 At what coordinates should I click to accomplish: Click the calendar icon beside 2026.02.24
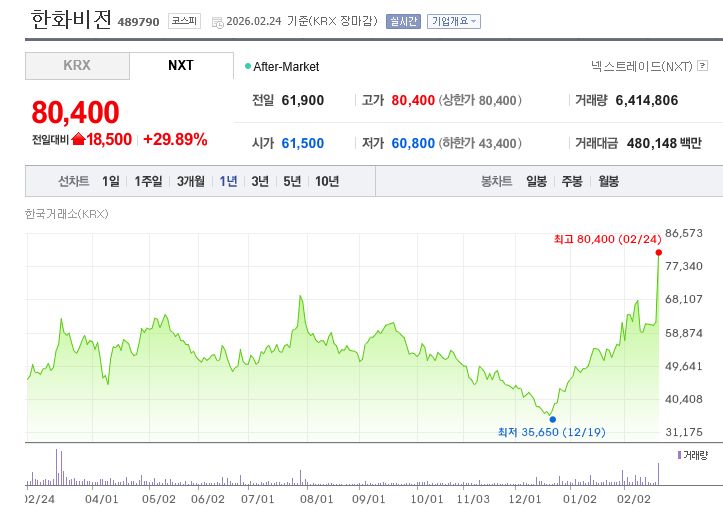(x=217, y=22)
